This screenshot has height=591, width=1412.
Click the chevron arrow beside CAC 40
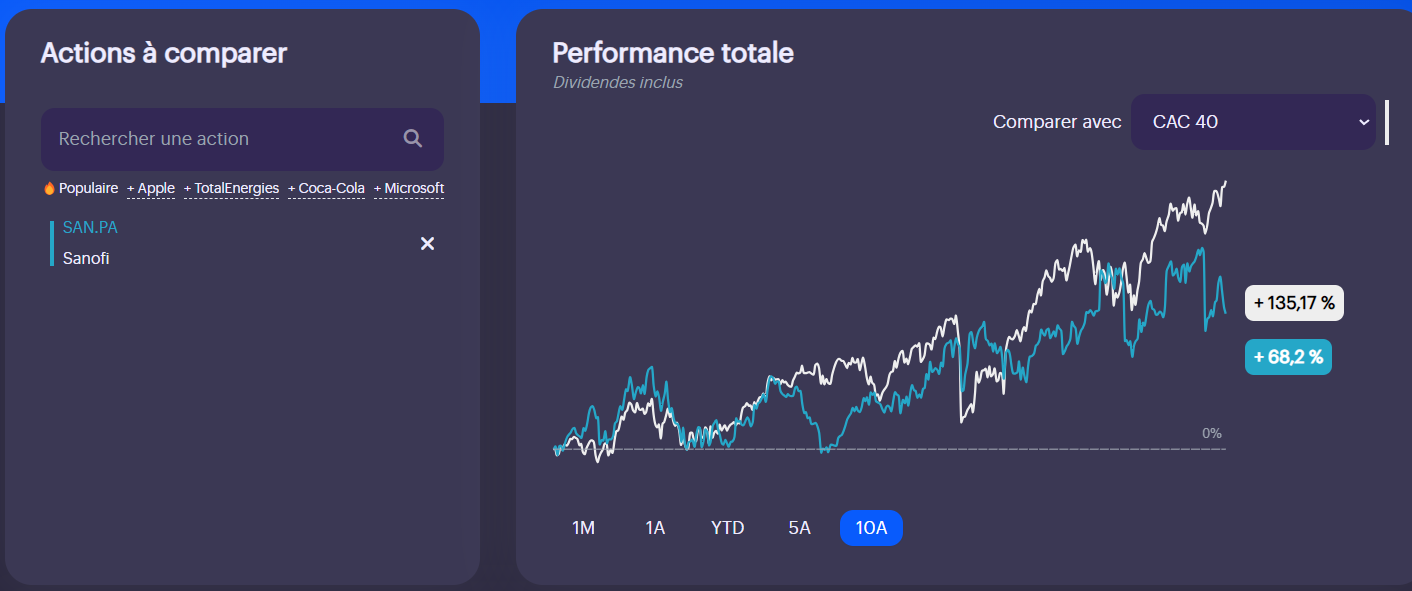[1363, 122]
